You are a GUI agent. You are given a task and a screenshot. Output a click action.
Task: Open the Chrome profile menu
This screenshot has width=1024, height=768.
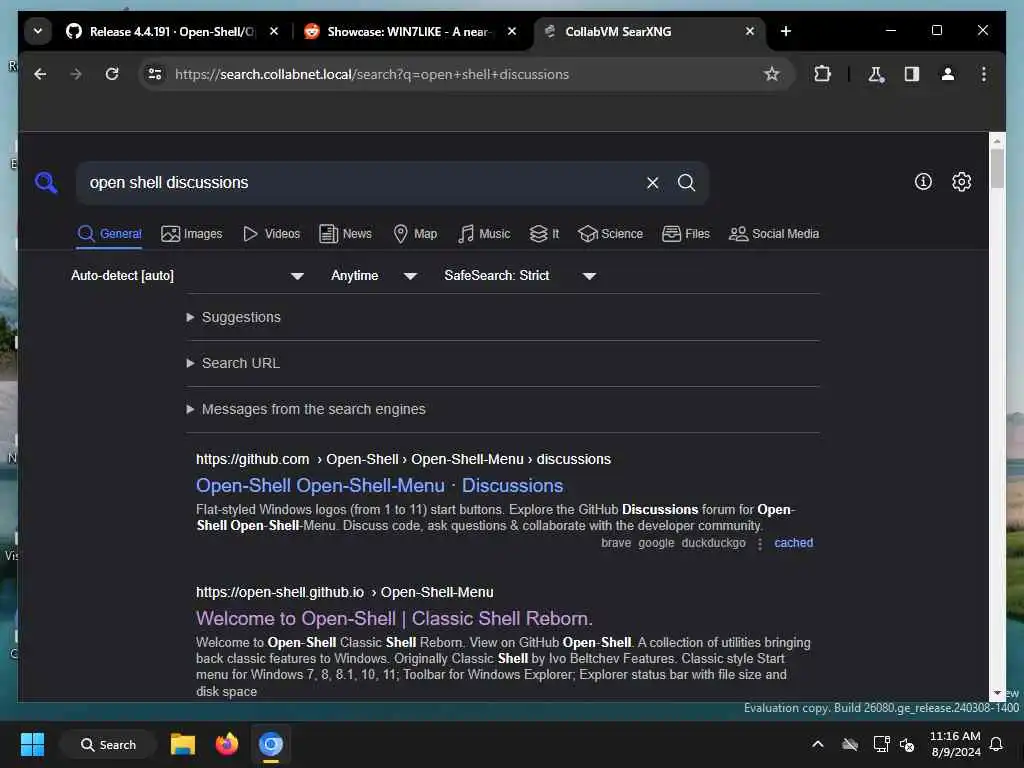tap(948, 74)
